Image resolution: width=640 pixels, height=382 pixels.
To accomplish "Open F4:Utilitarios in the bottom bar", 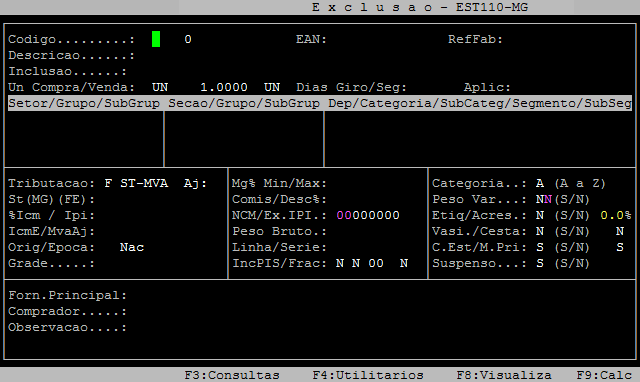I will tap(368, 375).
